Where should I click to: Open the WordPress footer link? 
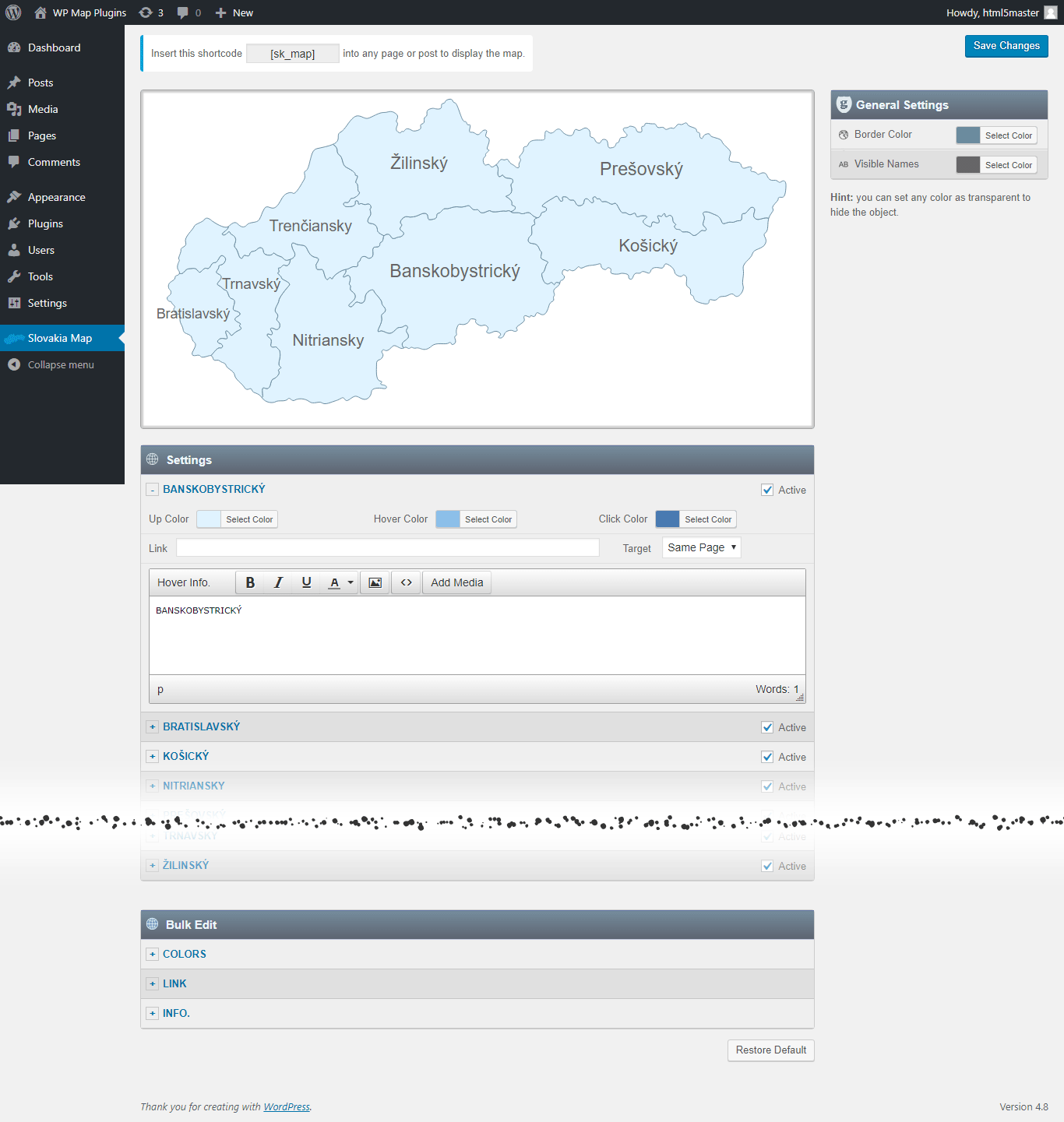(287, 1107)
